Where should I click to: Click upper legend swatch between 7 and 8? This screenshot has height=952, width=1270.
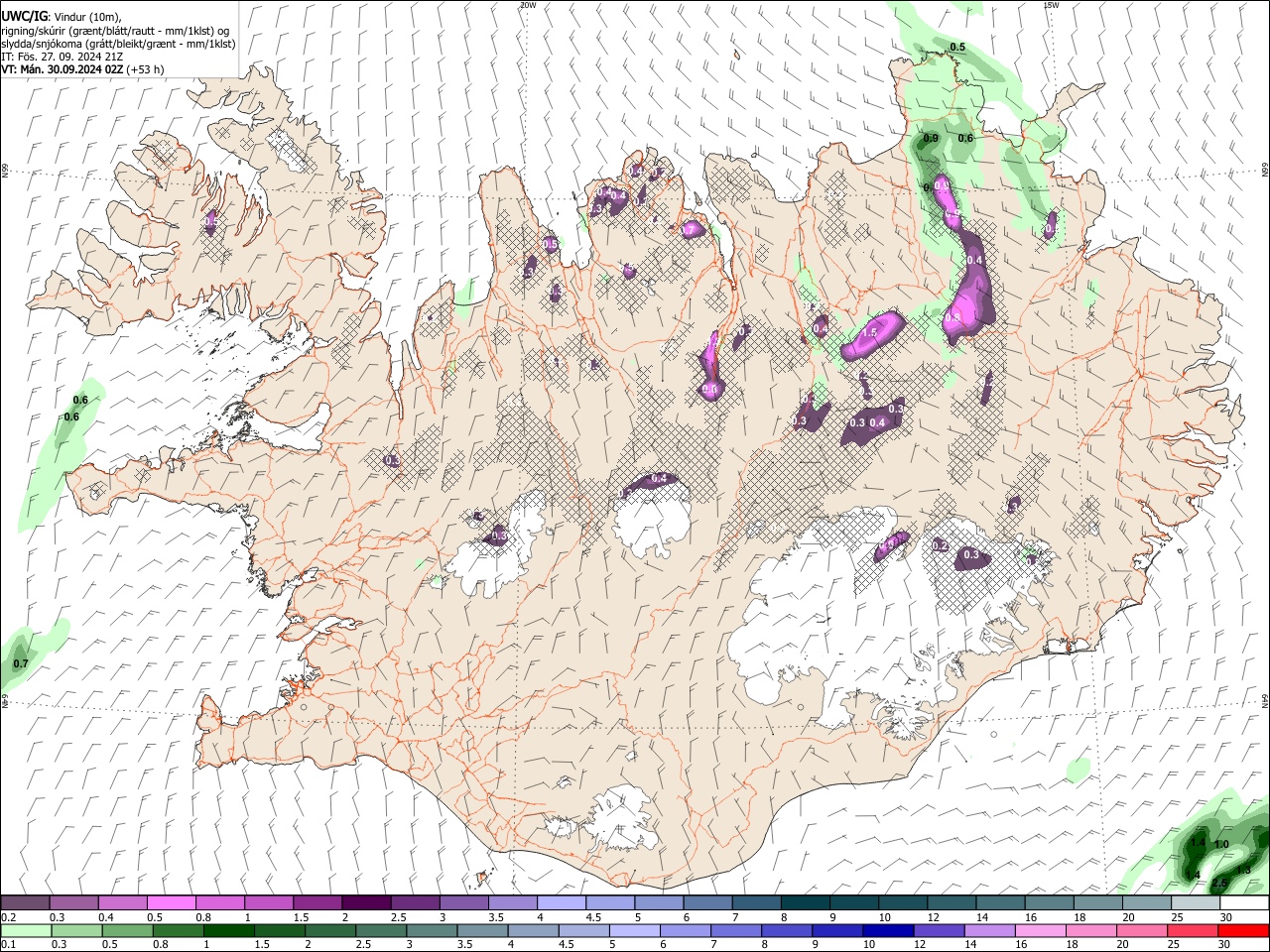[756, 903]
